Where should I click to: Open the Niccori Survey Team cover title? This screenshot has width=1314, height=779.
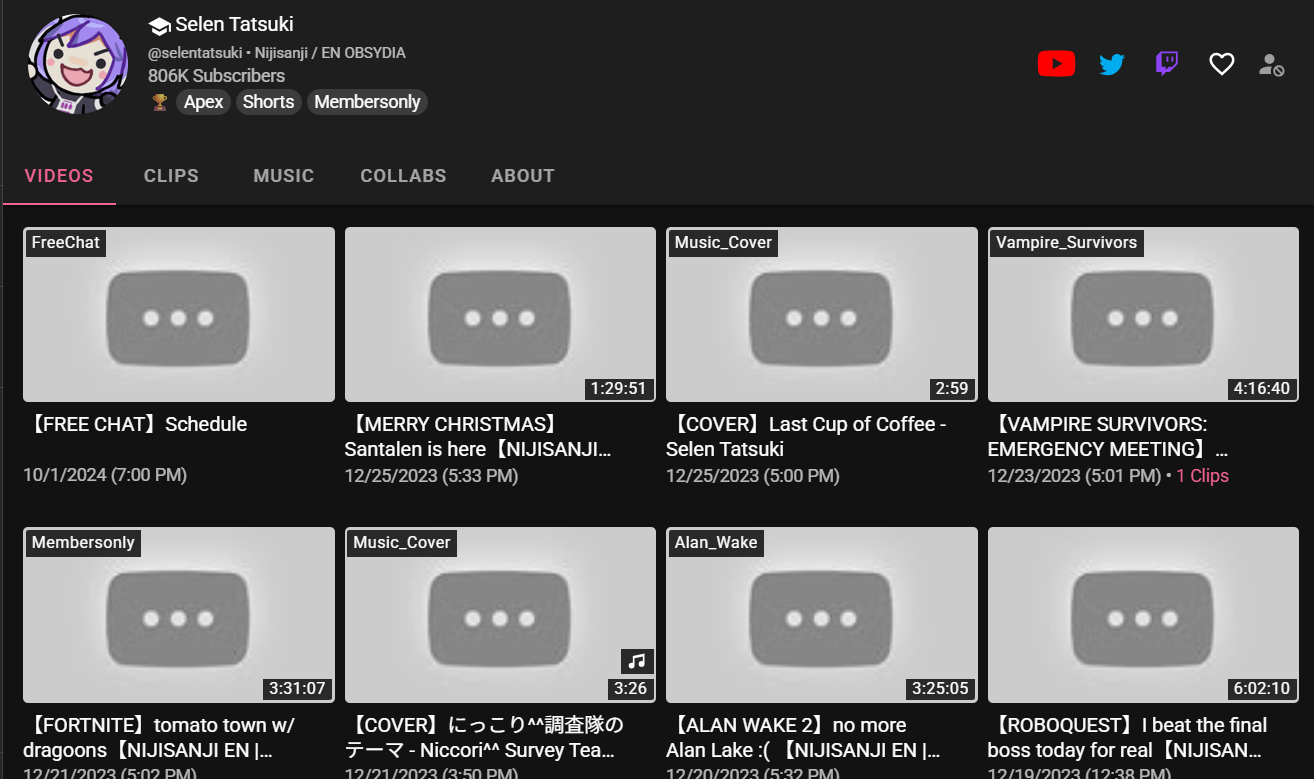(x=485, y=738)
